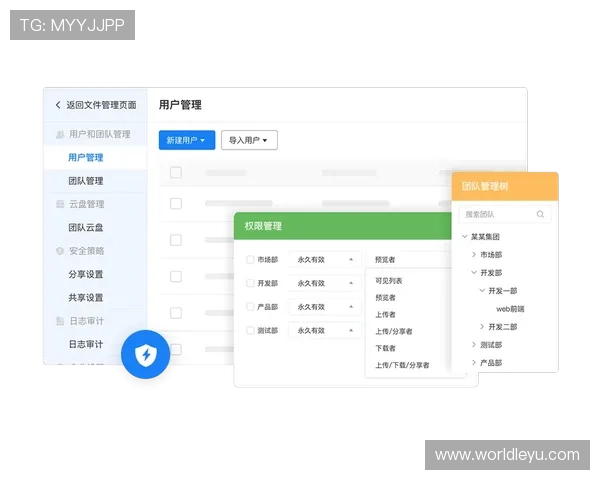Choose 可见列表 from the role list
The image size is (600, 480).
point(389,281)
